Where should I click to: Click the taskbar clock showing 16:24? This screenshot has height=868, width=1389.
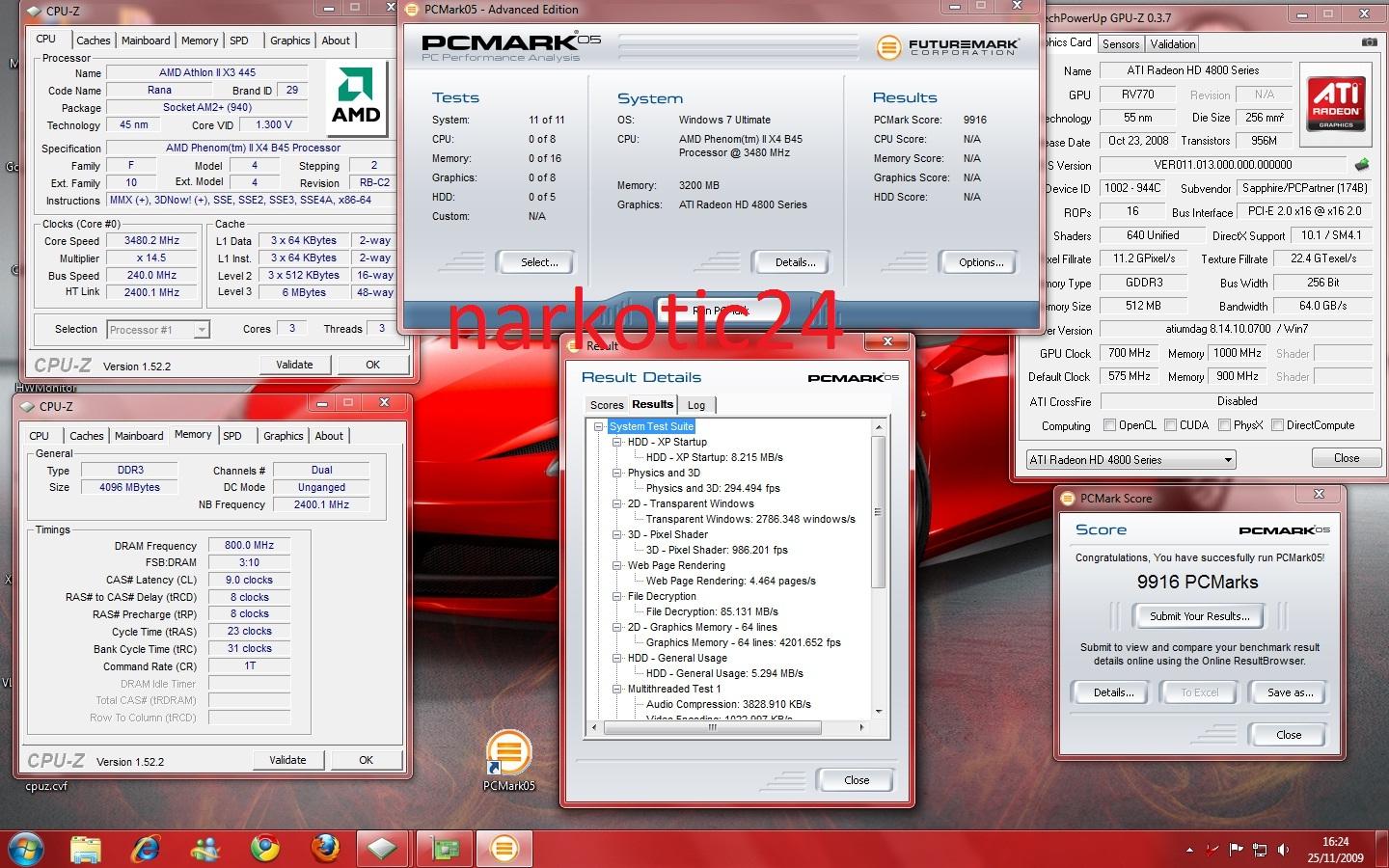pyautogui.click(x=1335, y=850)
